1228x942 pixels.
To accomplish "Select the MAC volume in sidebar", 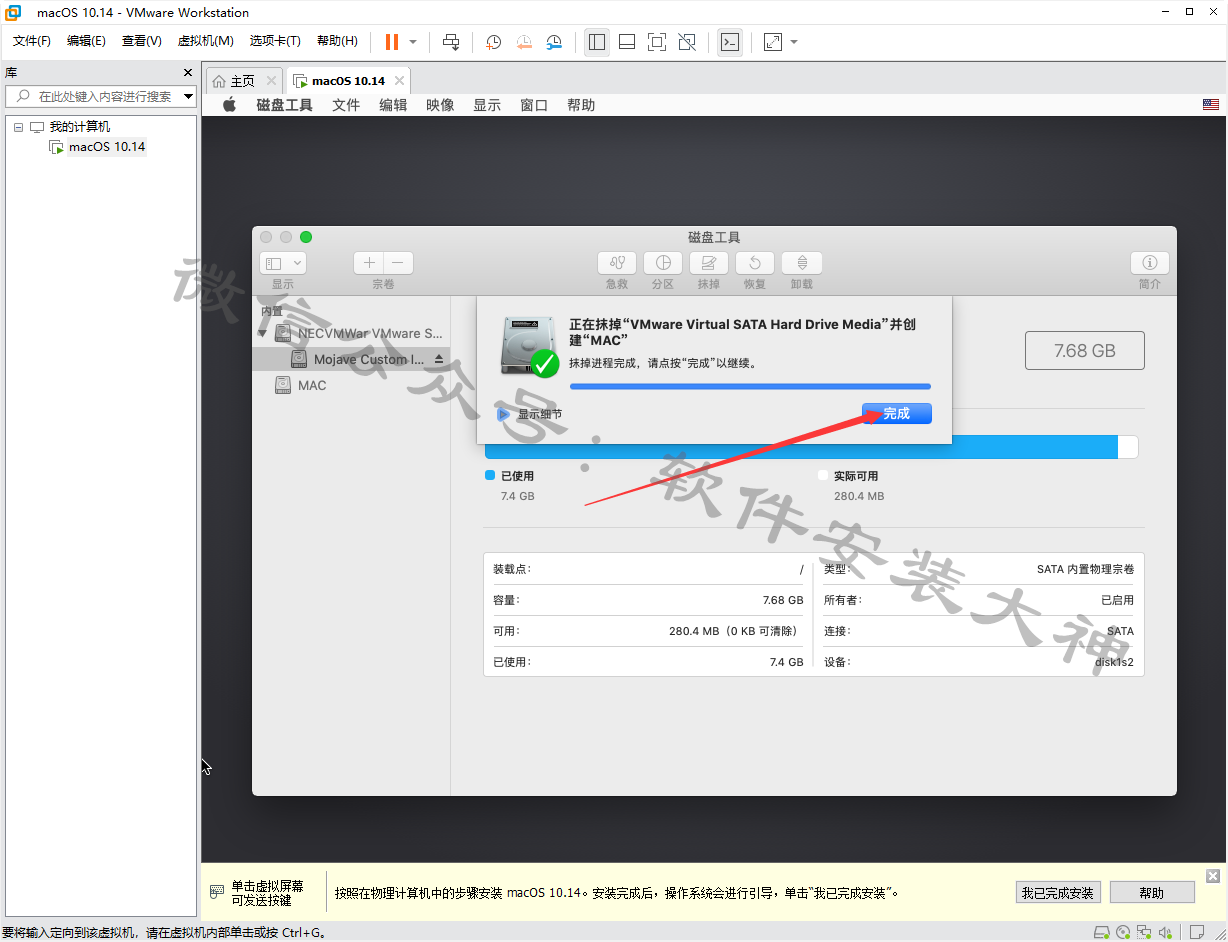I will 312,385.
